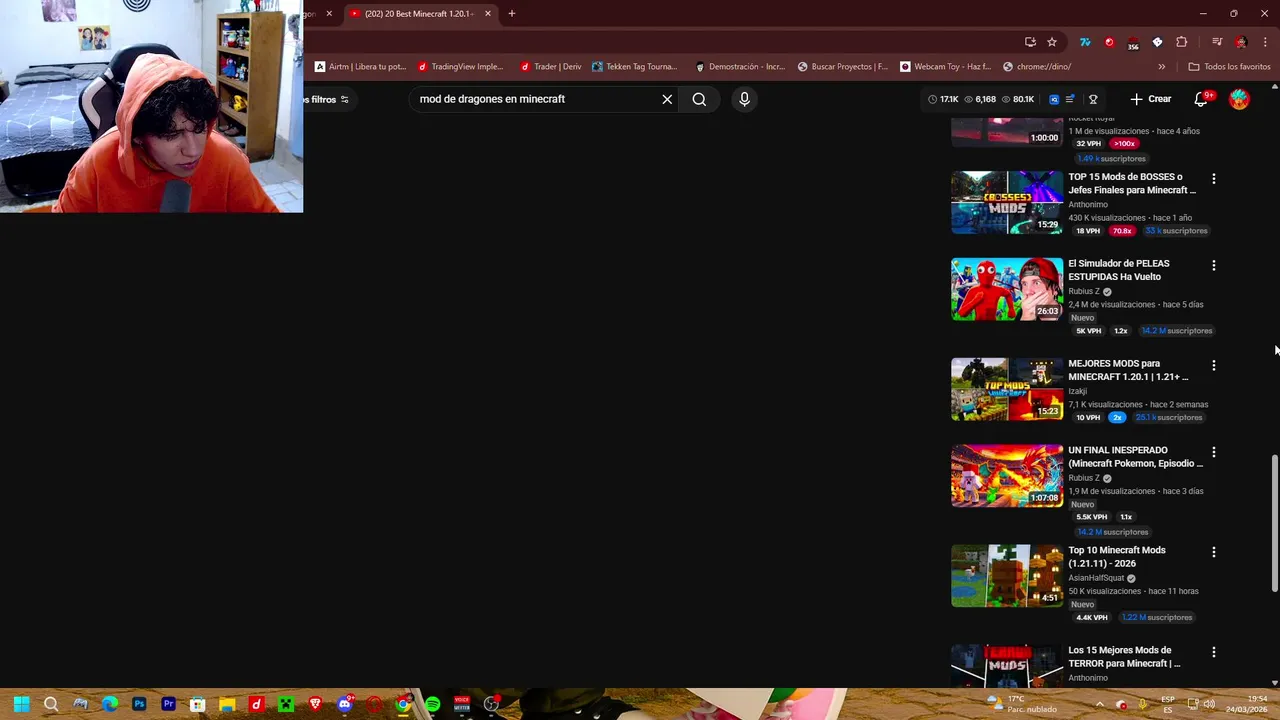Open the Trader | Deriv bookmark
This screenshot has height=720, width=1280.
pos(550,67)
